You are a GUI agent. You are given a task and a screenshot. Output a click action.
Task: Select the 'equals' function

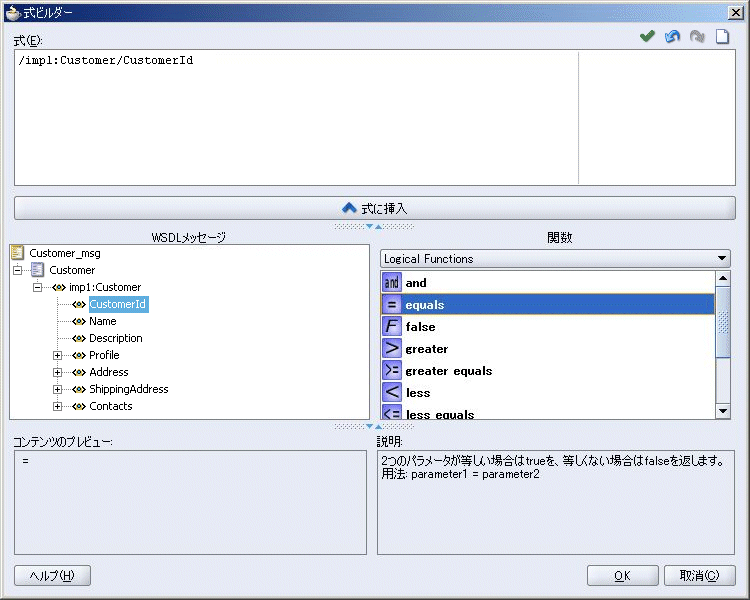(548, 304)
